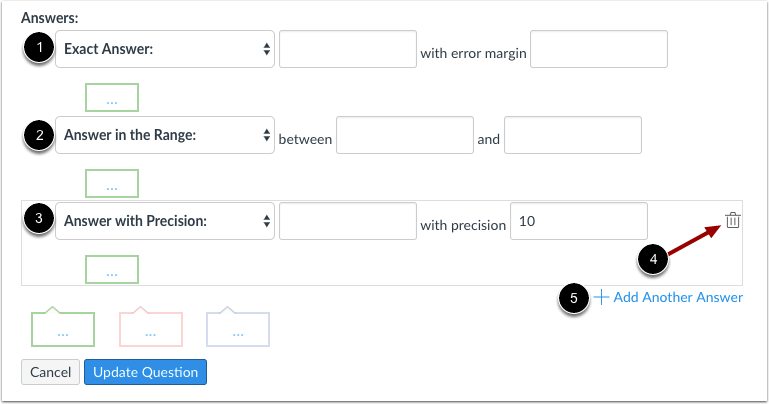Edit the precision field containing 10
This screenshot has width=769, height=404.
pos(578,221)
